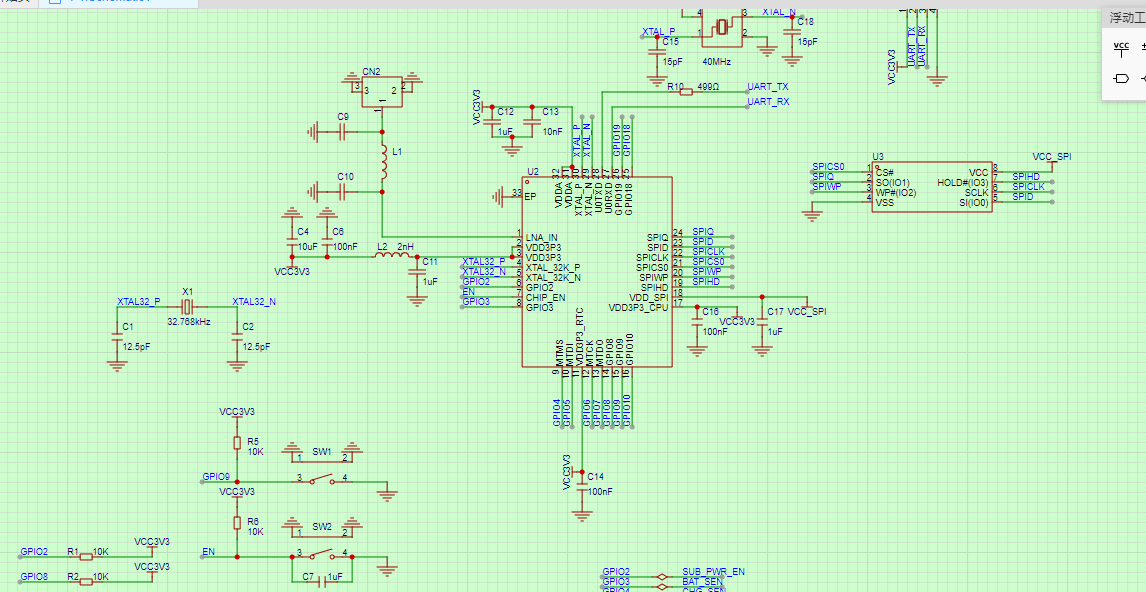This screenshot has height=592, width=1146.
Task: Select the C6 capacitor label
Action: coord(338,231)
